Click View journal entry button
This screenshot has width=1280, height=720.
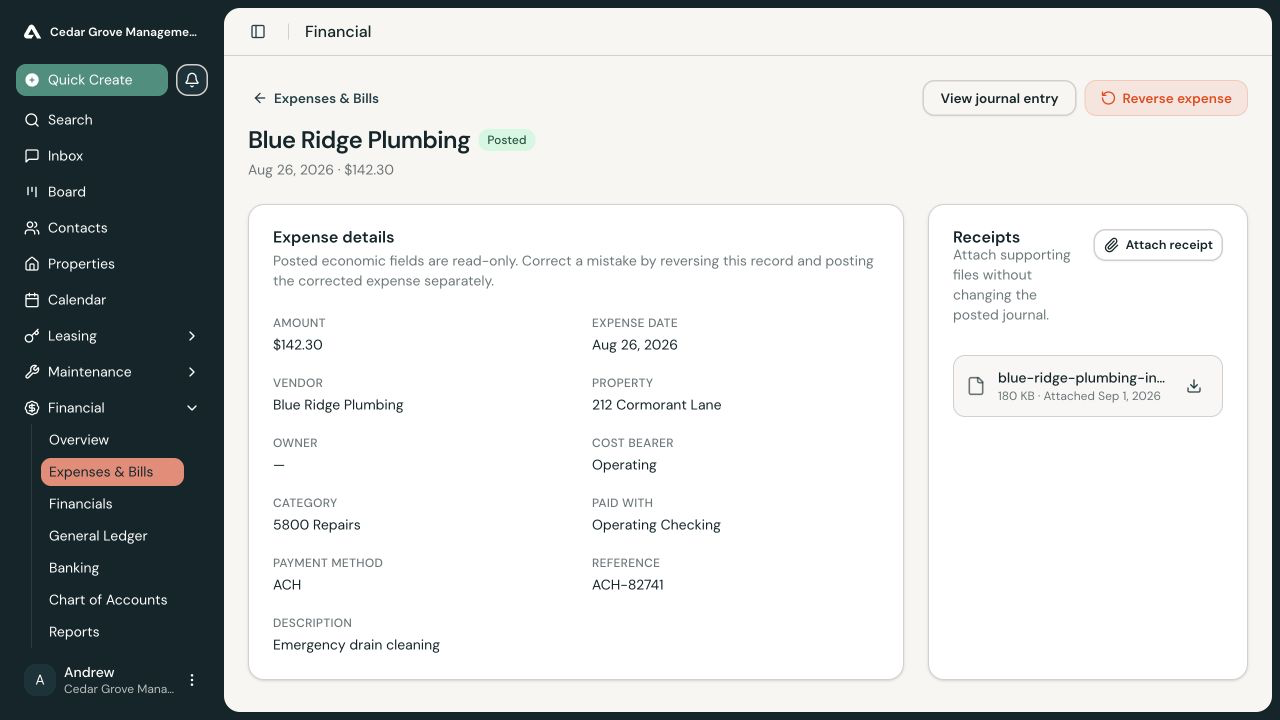[x=999, y=98]
